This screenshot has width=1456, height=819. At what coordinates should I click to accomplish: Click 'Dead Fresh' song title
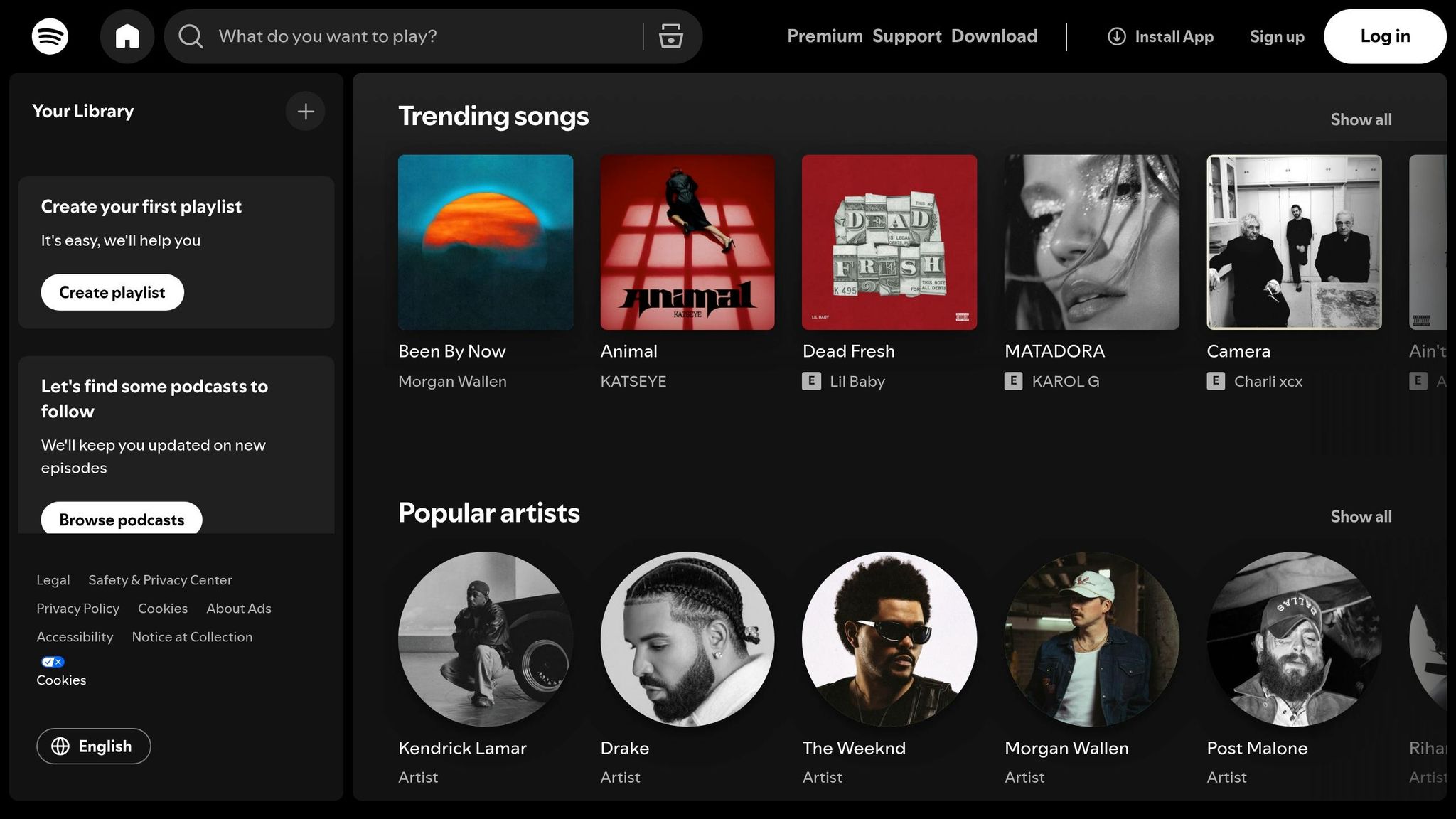pos(849,351)
